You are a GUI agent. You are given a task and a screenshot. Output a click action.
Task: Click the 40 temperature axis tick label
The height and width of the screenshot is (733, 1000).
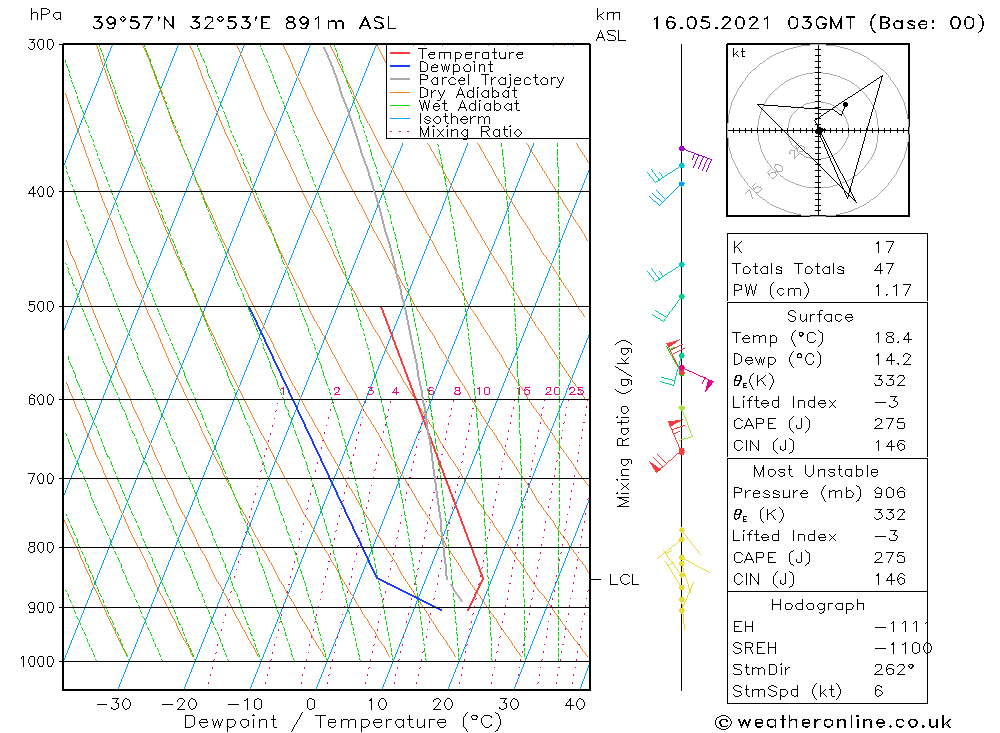click(x=575, y=704)
